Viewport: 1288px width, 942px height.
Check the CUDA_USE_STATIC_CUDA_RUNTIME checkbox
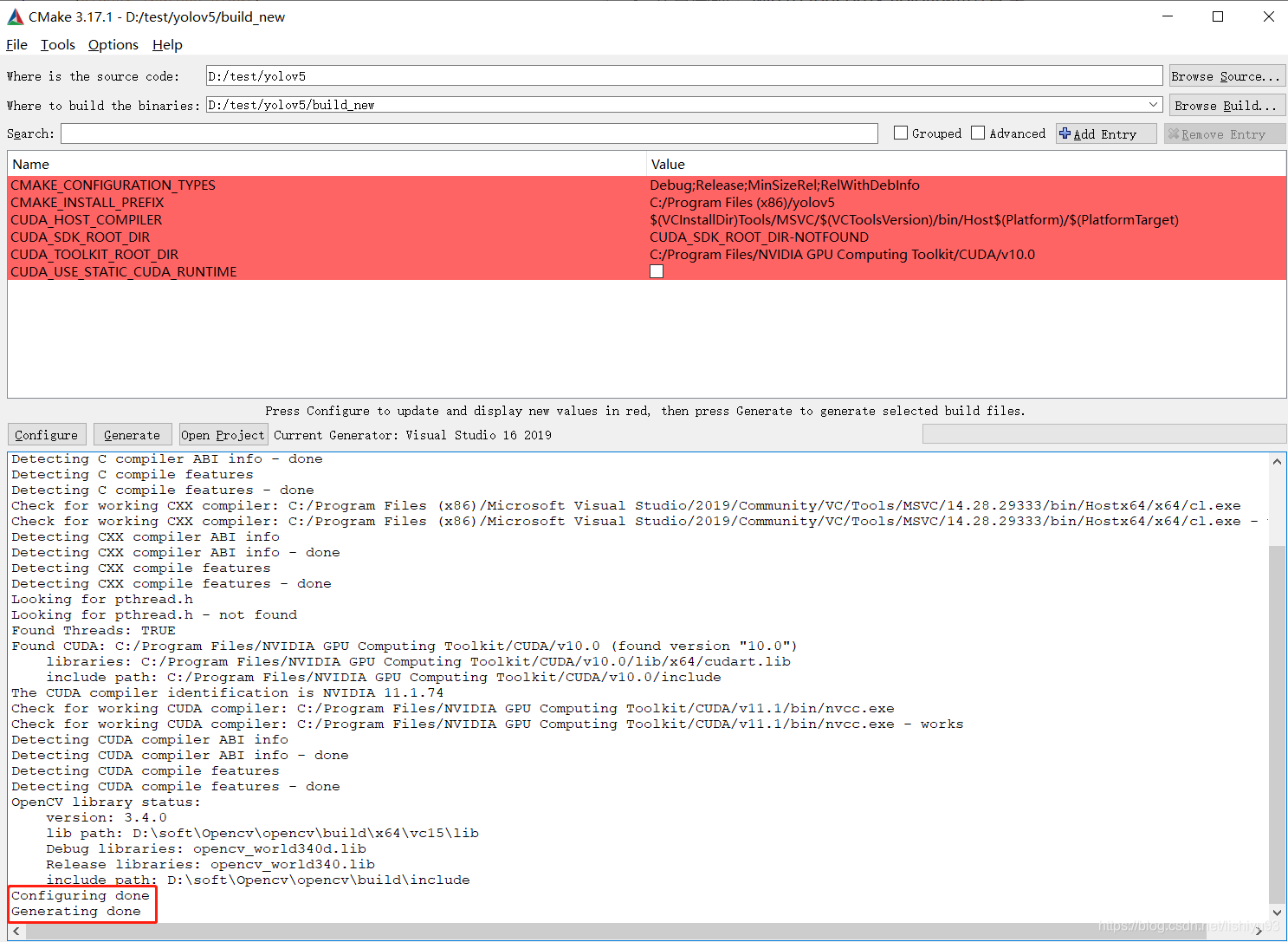[x=657, y=271]
